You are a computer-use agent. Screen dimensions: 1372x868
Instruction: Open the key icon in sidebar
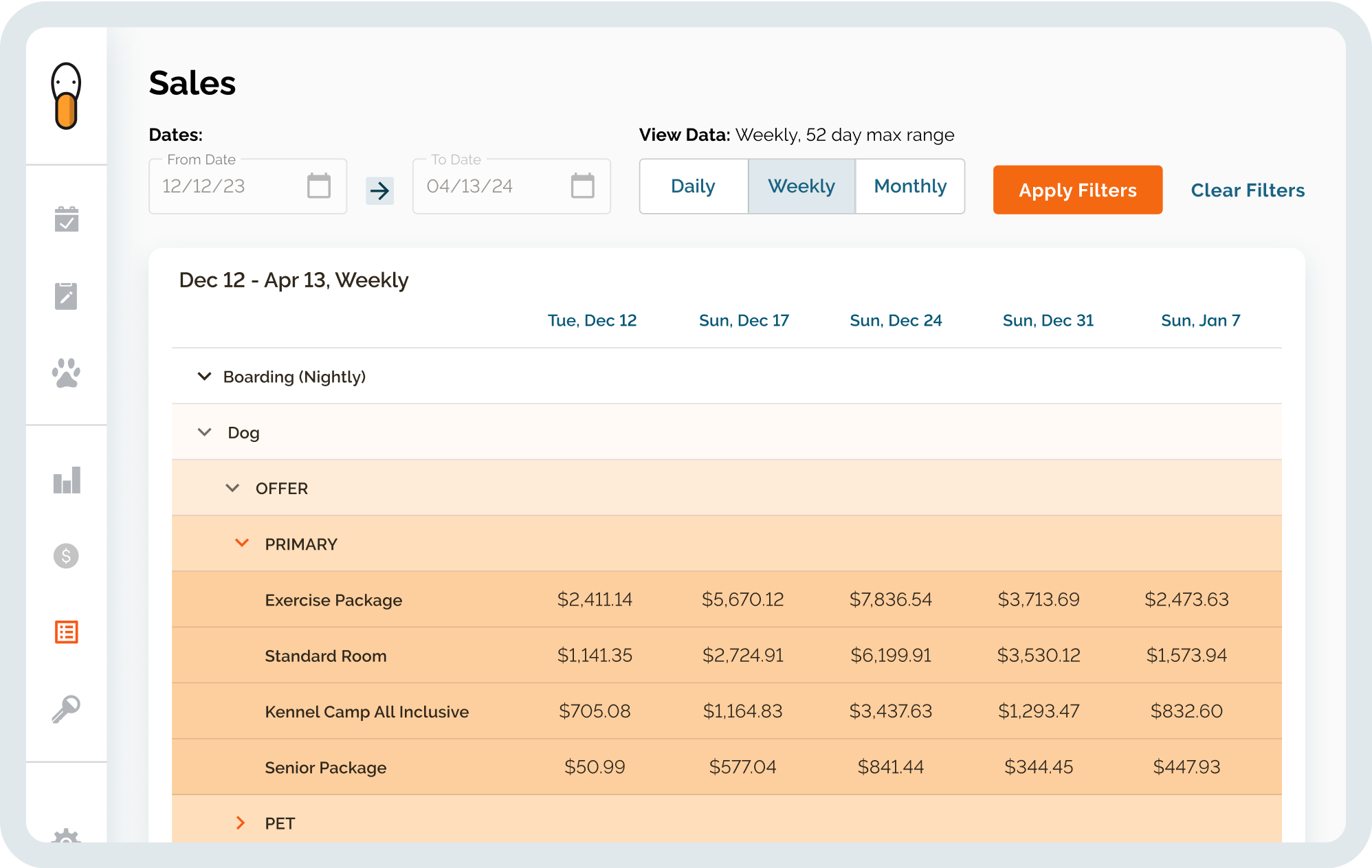[x=66, y=709]
